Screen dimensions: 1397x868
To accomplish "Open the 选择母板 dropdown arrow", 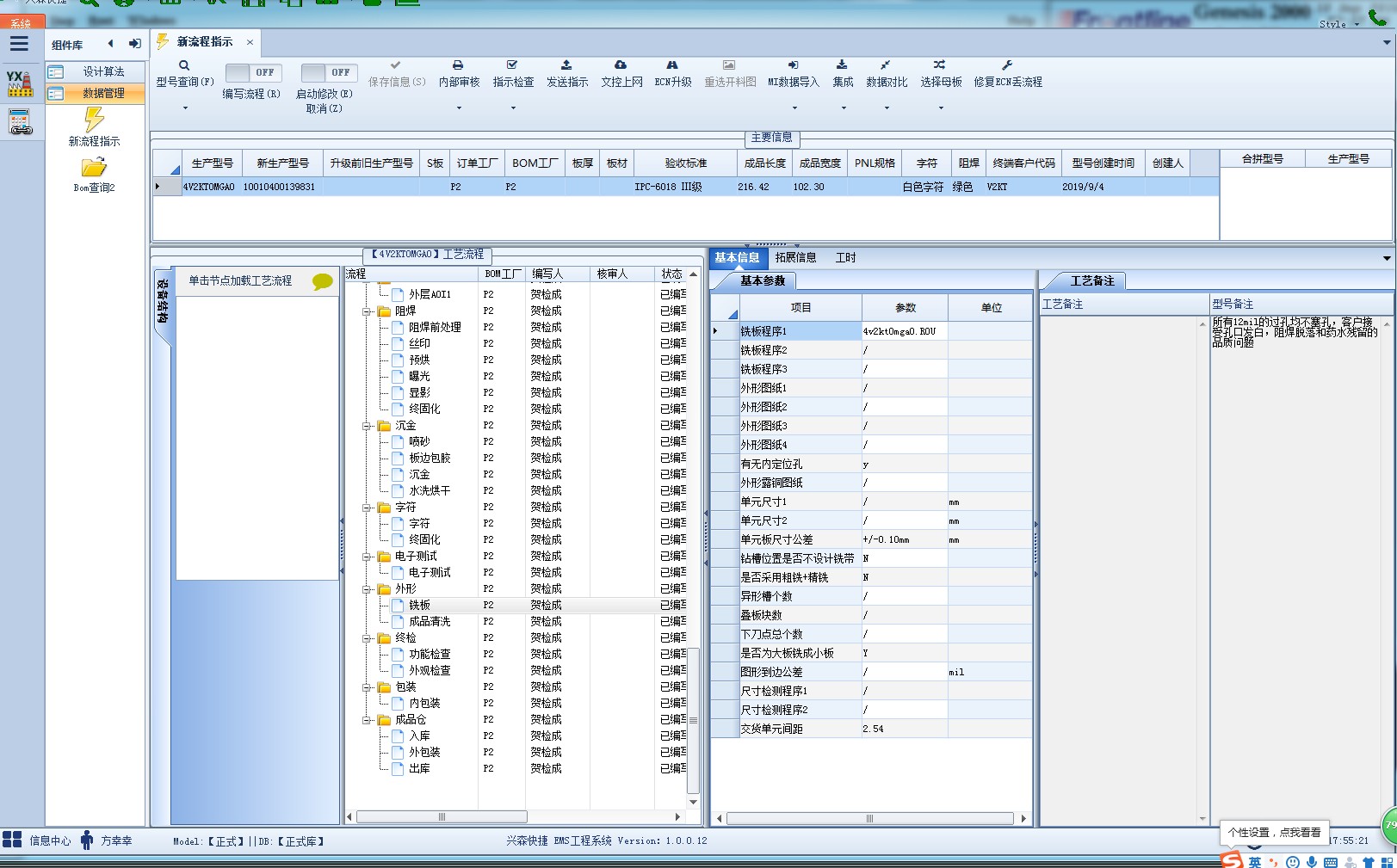I will pyautogui.click(x=940, y=108).
